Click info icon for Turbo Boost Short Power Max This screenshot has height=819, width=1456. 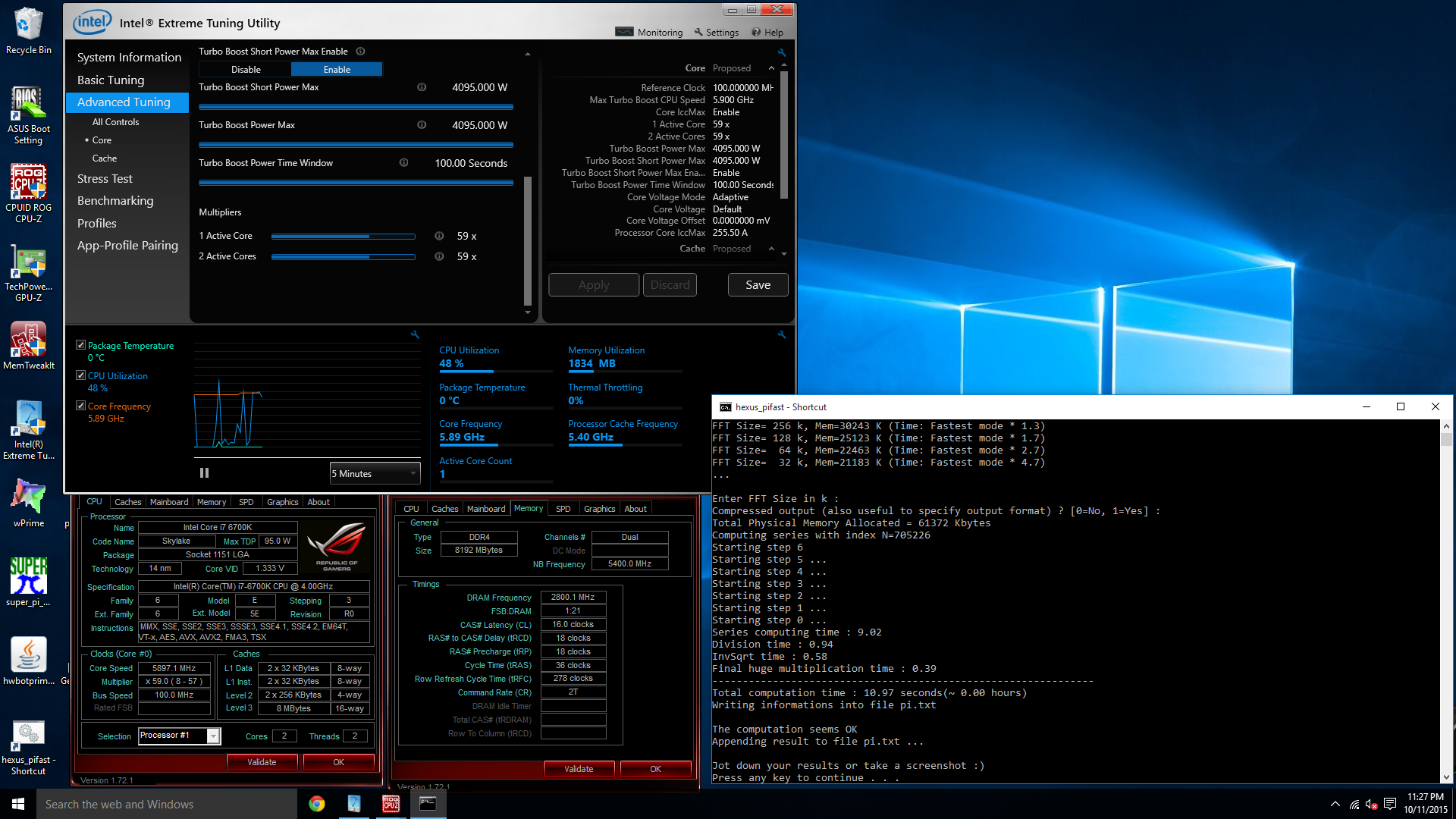422,87
